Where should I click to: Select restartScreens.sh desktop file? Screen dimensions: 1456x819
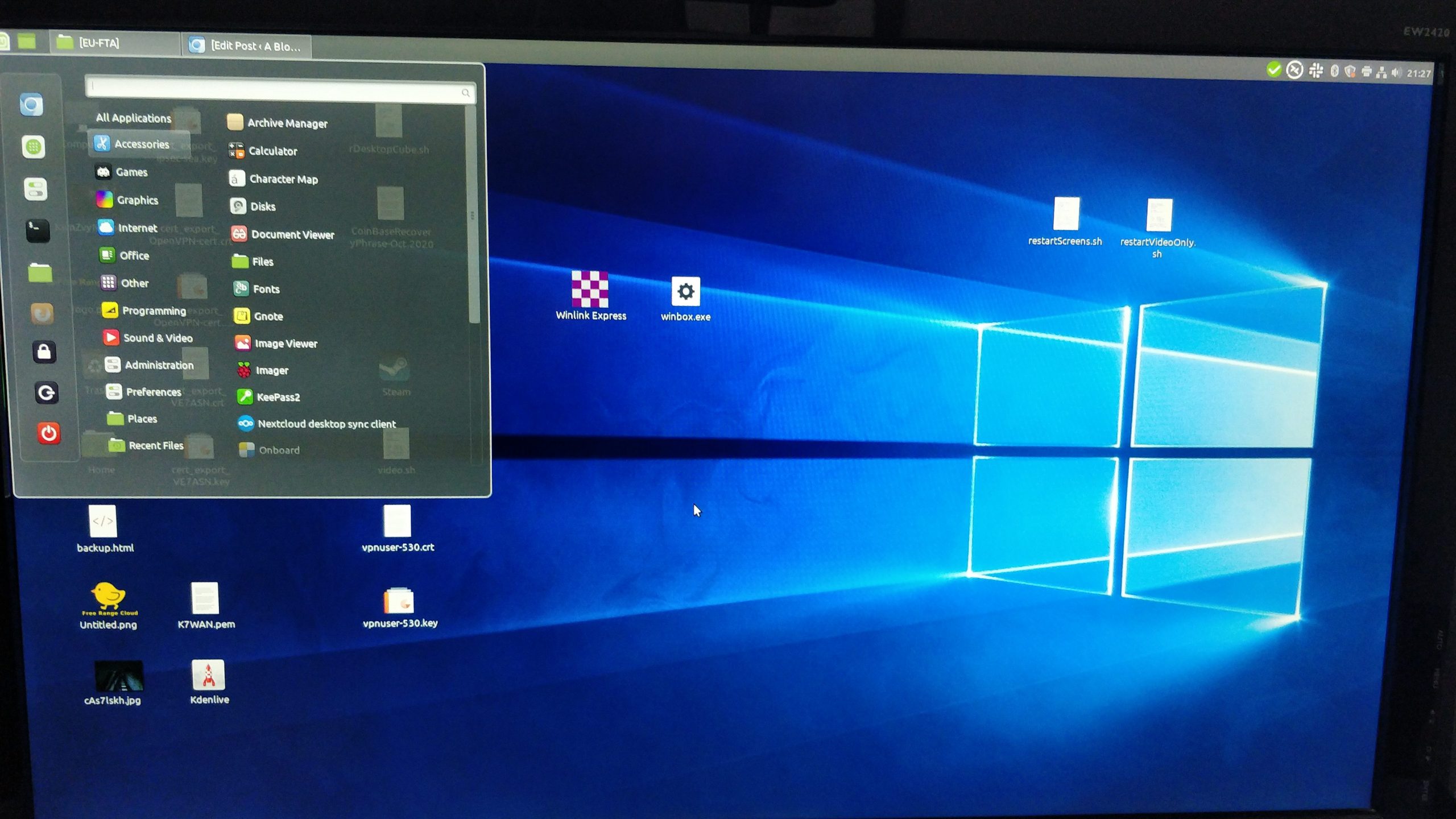1065,222
